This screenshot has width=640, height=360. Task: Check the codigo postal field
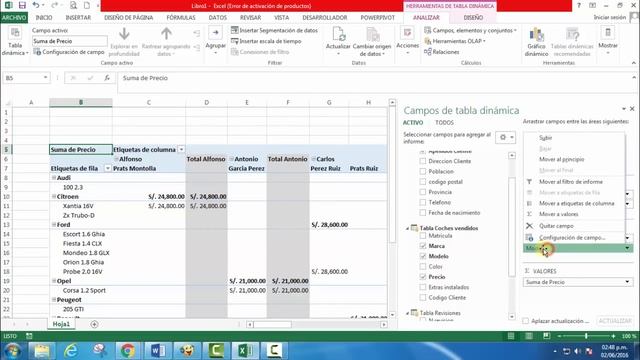[423, 182]
